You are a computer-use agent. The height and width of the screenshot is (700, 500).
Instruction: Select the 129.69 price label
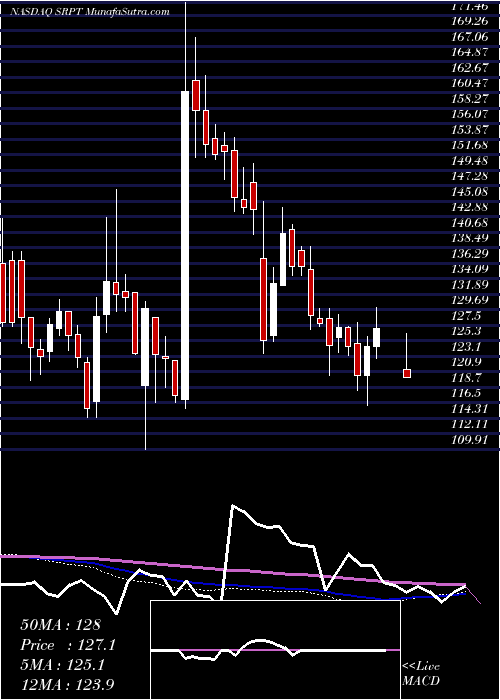point(471,300)
